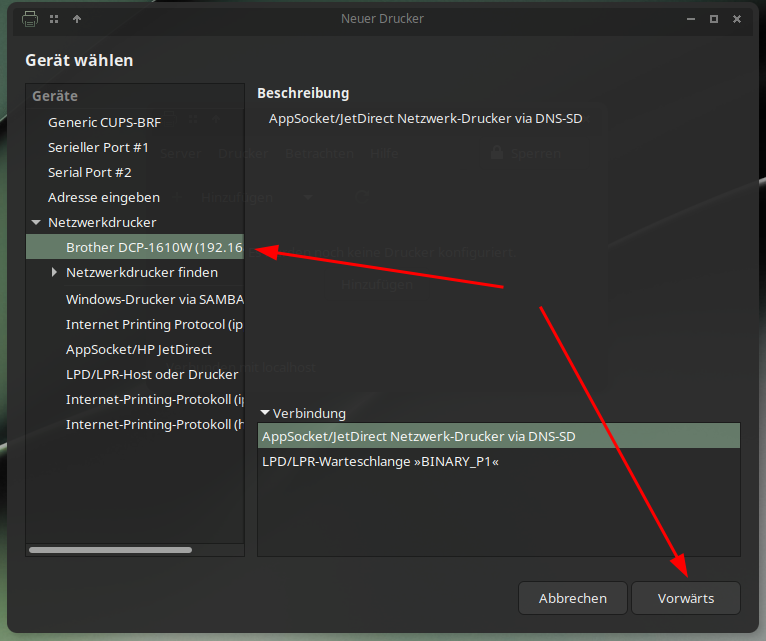Image resolution: width=766 pixels, height=641 pixels.
Task: Click the Abbrechen button
Action: pyautogui.click(x=573, y=598)
